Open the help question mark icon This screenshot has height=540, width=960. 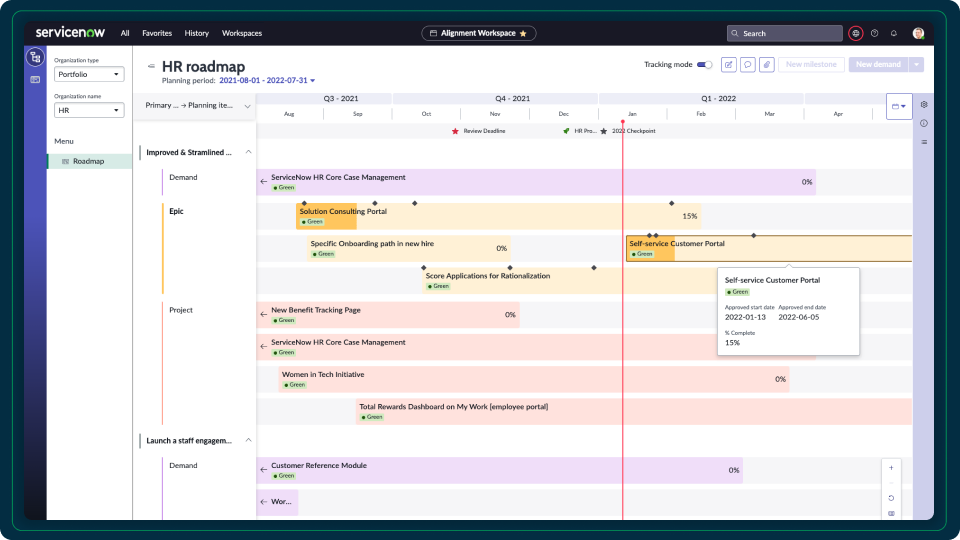pyautogui.click(x=875, y=33)
